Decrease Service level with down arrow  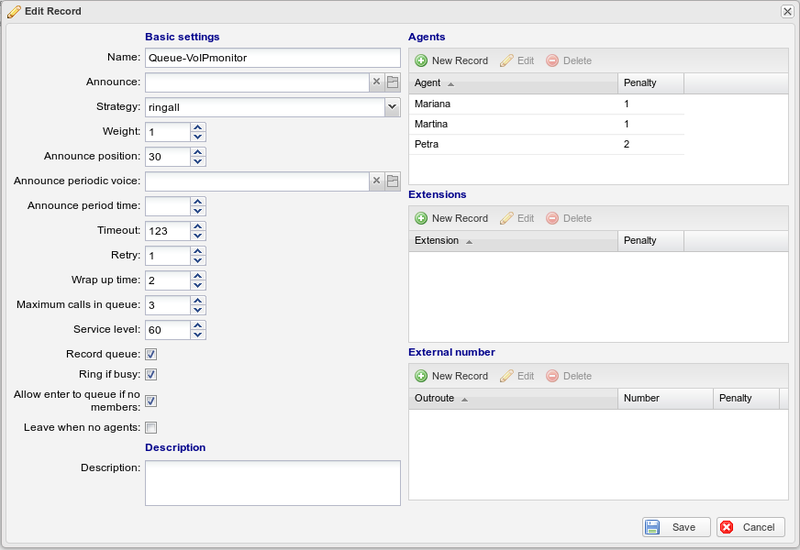pyautogui.click(x=198, y=335)
